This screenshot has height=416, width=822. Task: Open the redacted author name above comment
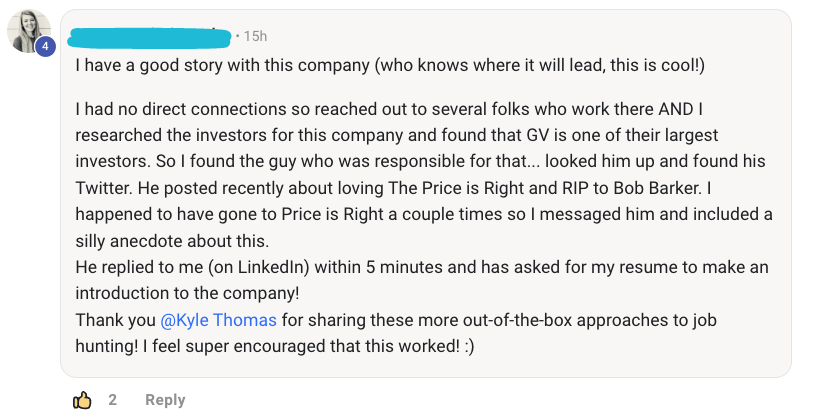[x=150, y=36]
